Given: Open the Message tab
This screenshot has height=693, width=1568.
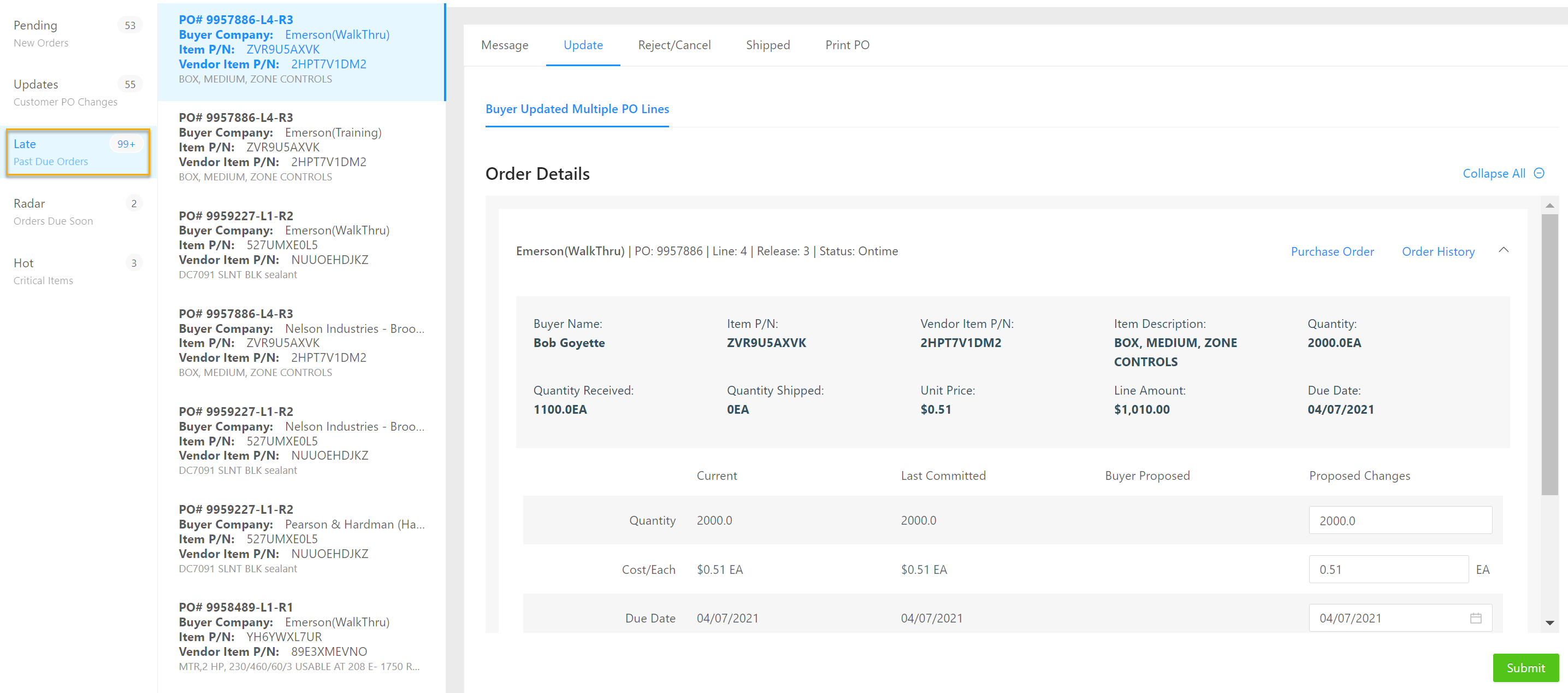Looking at the screenshot, I should [505, 45].
